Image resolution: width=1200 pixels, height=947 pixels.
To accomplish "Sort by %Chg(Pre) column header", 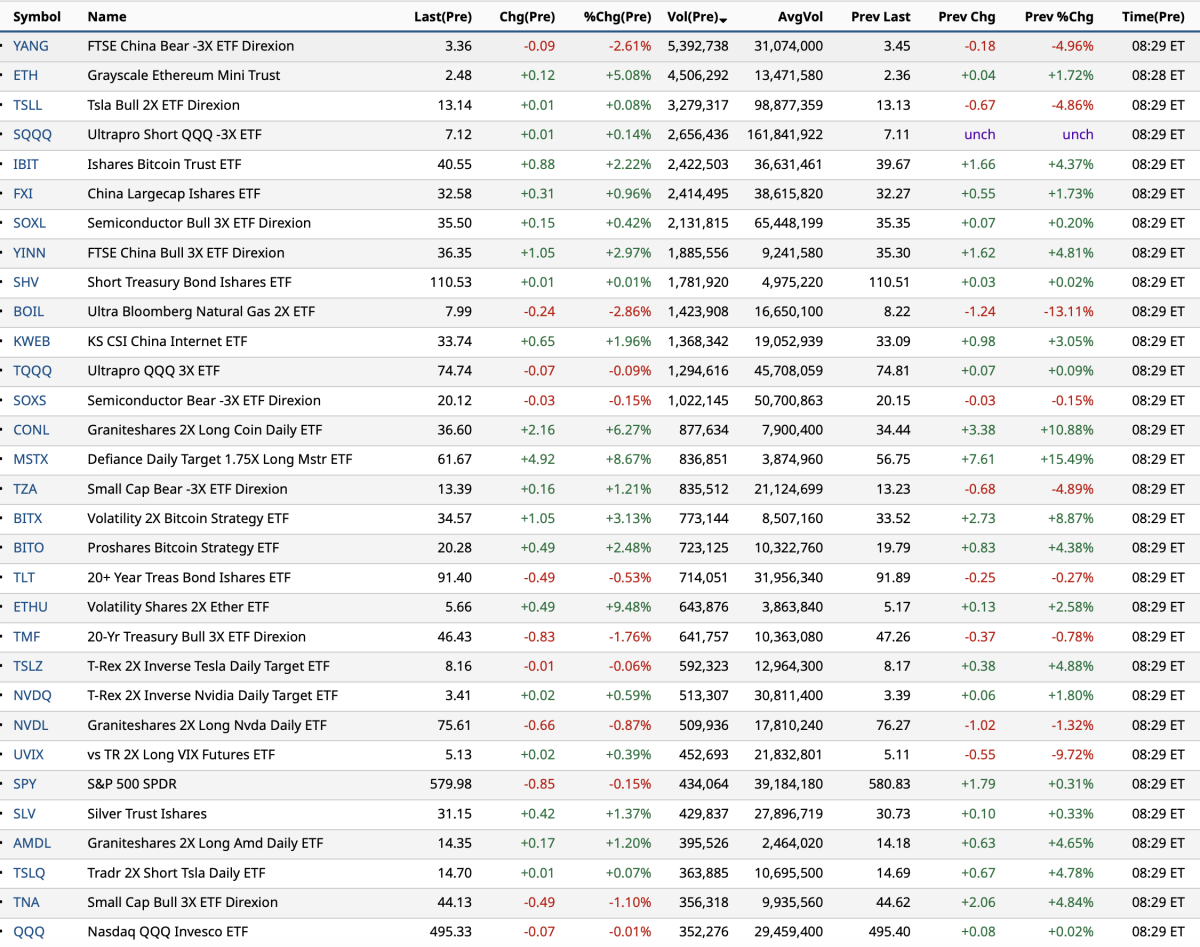I will pos(617,17).
